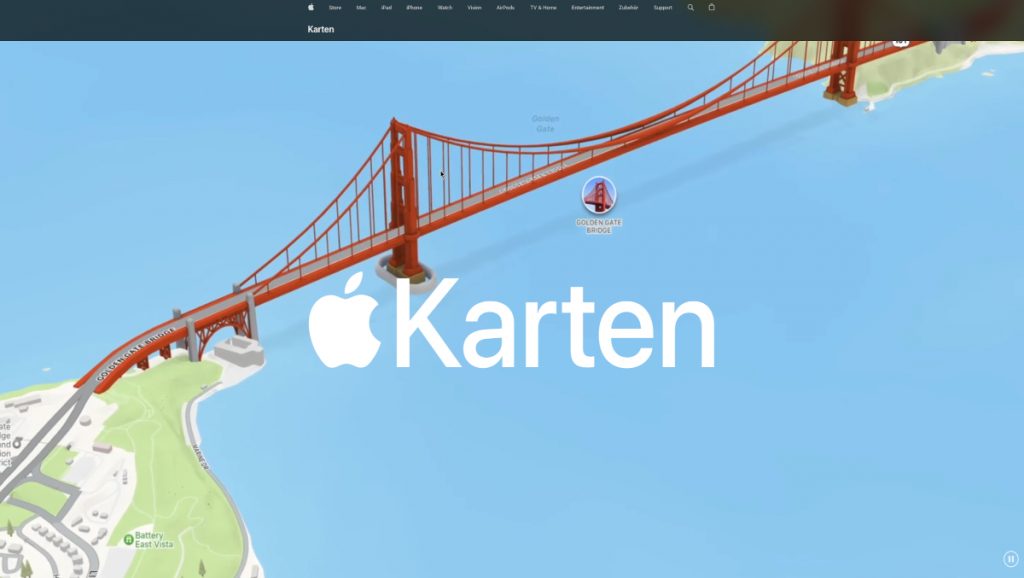Click the Apple logo in the navigation bar
This screenshot has width=1024, height=578.
pyautogui.click(x=310, y=7)
